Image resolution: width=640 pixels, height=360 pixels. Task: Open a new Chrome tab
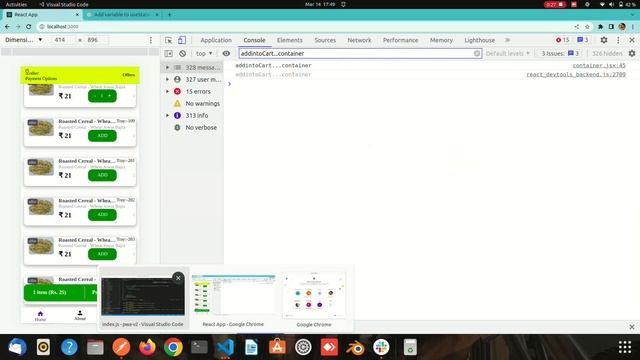[x=169, y=14]
